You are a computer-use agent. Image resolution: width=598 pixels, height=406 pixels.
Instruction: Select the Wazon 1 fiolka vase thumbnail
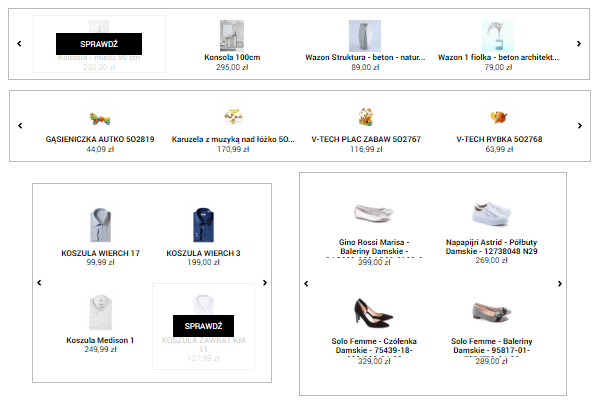[x=498, y=36]
